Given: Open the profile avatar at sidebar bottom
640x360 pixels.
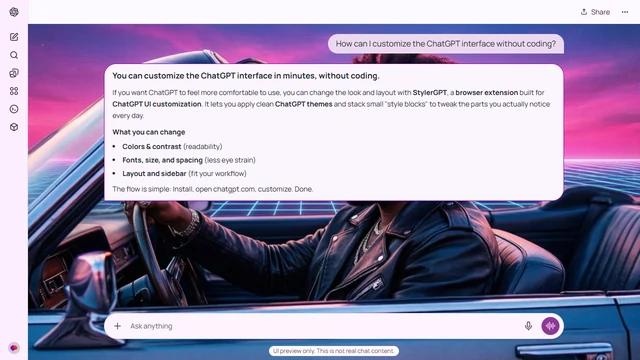Looking at the screenshot, I should [x=14, y=348].
